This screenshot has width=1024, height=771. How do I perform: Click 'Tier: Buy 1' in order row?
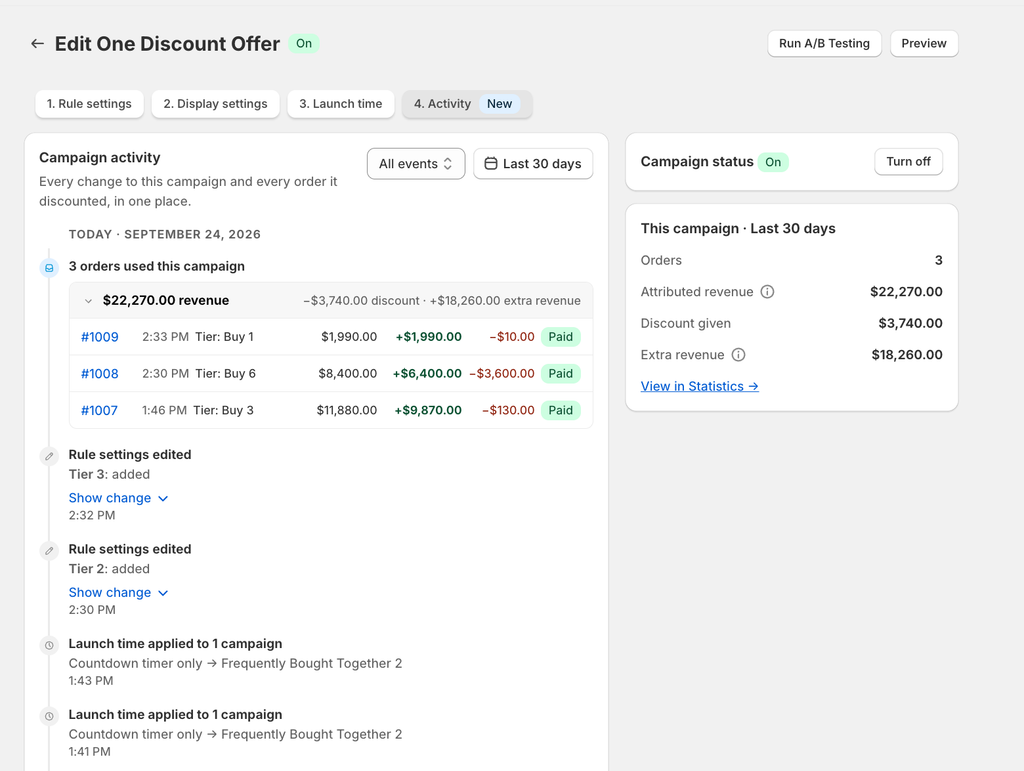pyautogui.click(x=225, y=337)
